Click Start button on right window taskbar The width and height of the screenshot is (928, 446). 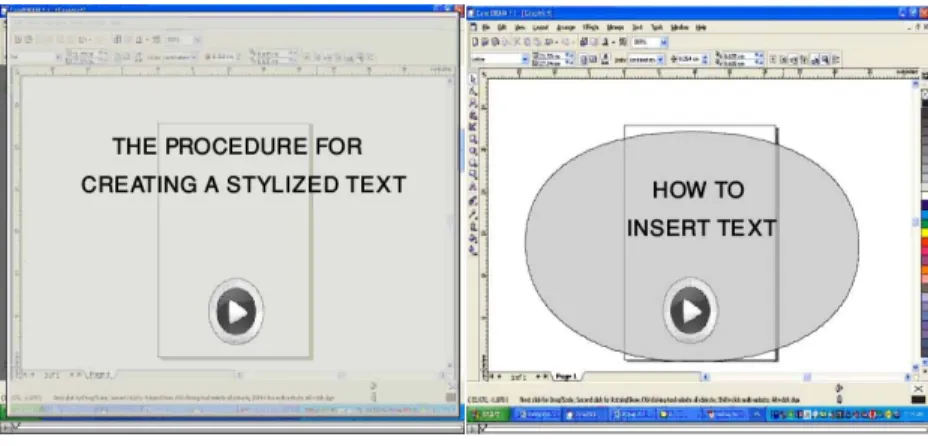pos(489,414)
